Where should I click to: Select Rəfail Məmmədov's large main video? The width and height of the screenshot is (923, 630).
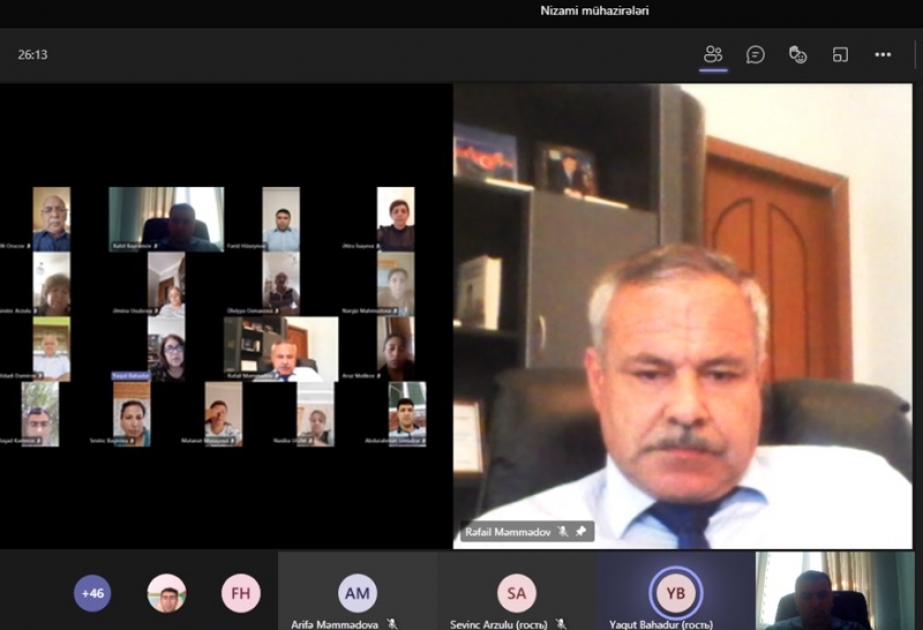click(x=683, y=316)
